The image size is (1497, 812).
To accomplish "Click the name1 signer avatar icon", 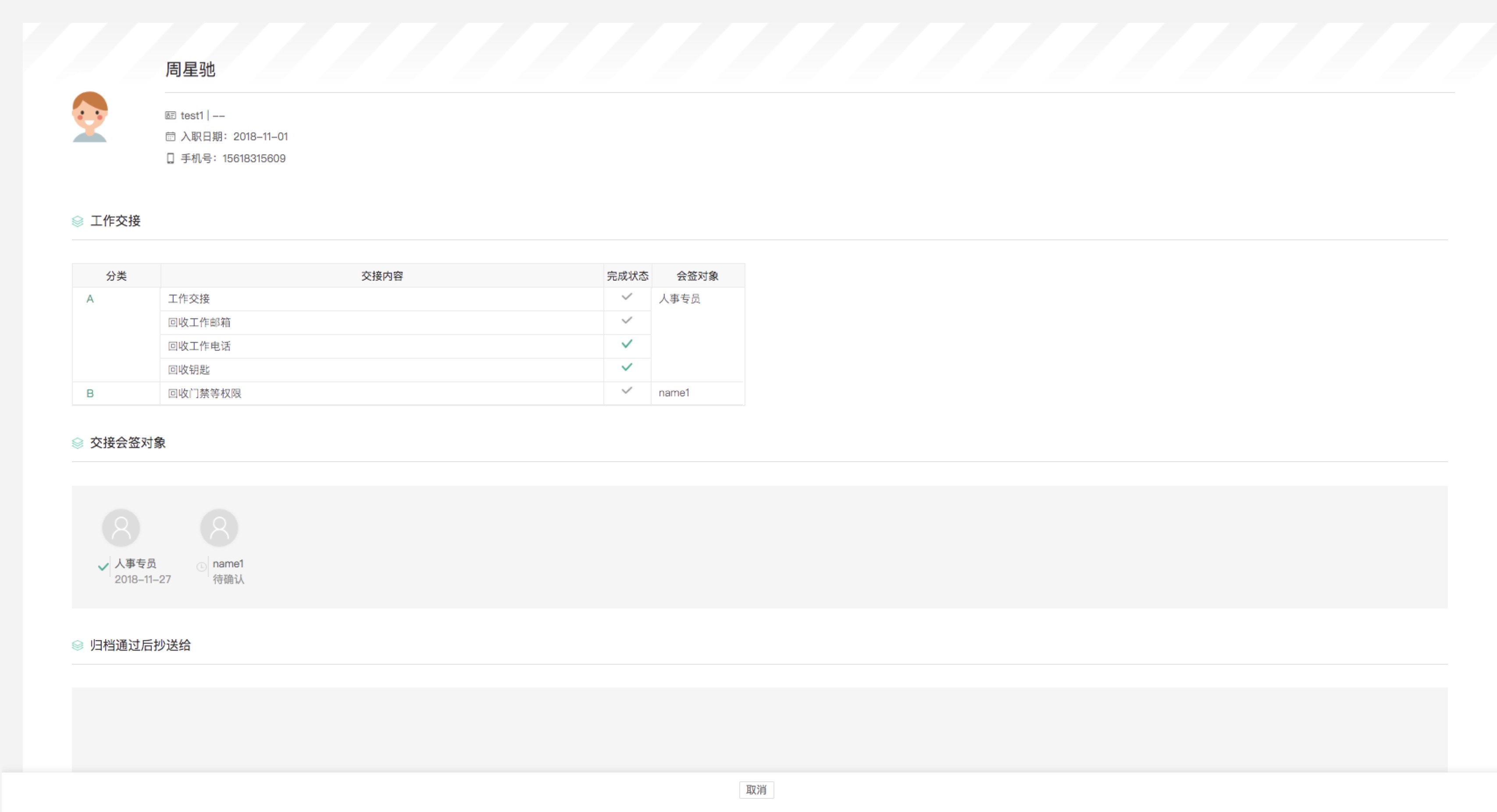I will pos(219,528).
